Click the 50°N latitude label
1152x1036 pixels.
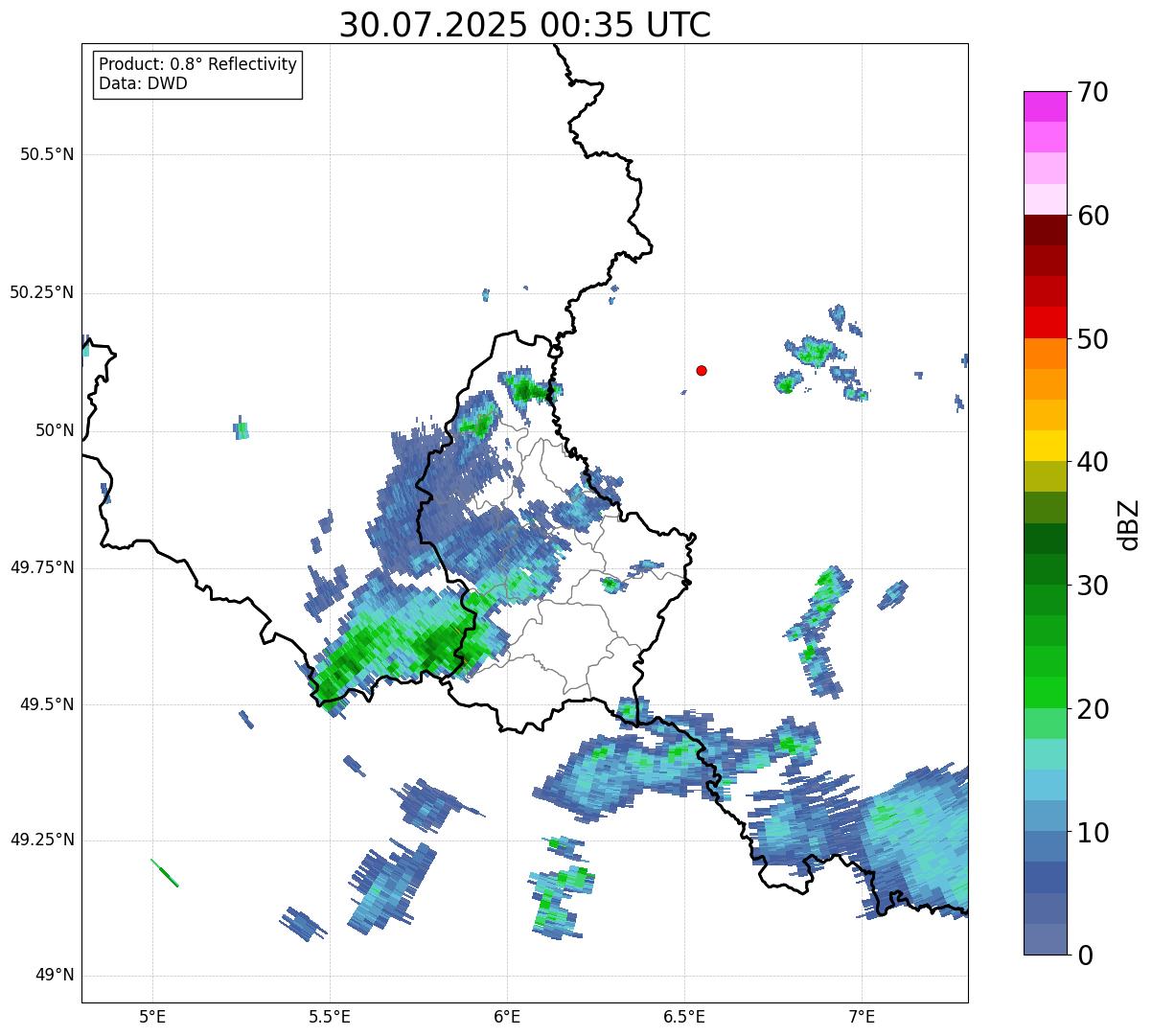[x=55, y=430]
